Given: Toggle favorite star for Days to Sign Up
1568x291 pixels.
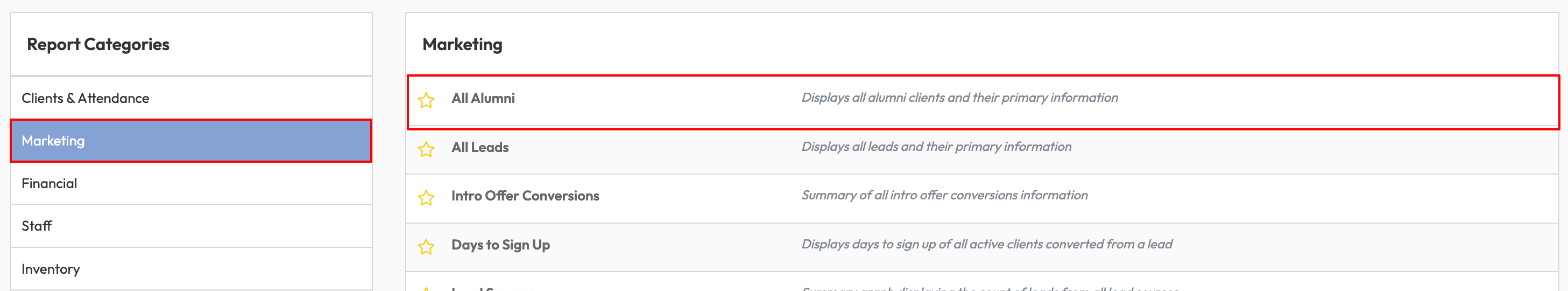Looking at the screenshot, I should (x=426, y=246).
